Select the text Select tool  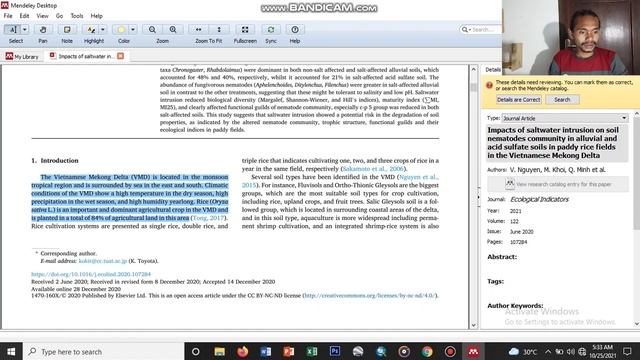coord(12,30)
